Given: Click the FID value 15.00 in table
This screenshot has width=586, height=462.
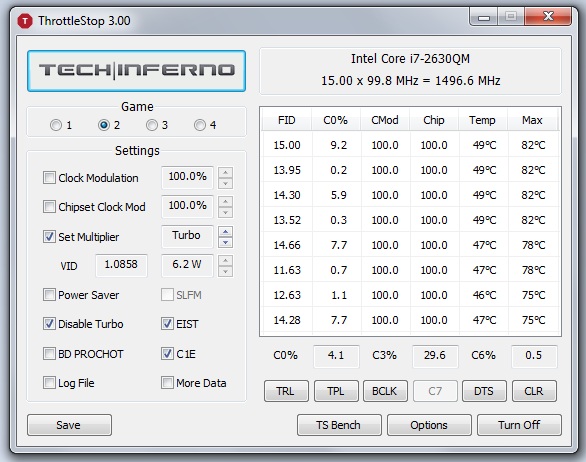Looking at the screenshot, I should pos(287,145).
